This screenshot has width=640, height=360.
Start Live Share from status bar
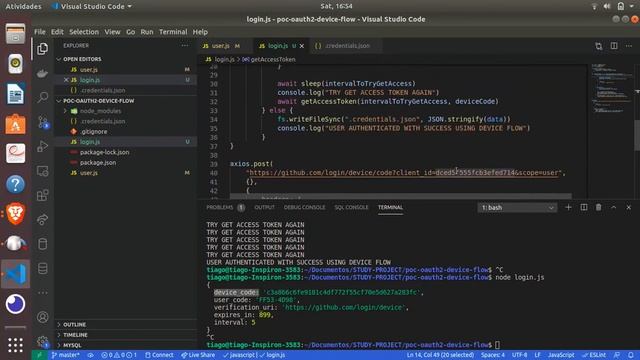[198, 355]
